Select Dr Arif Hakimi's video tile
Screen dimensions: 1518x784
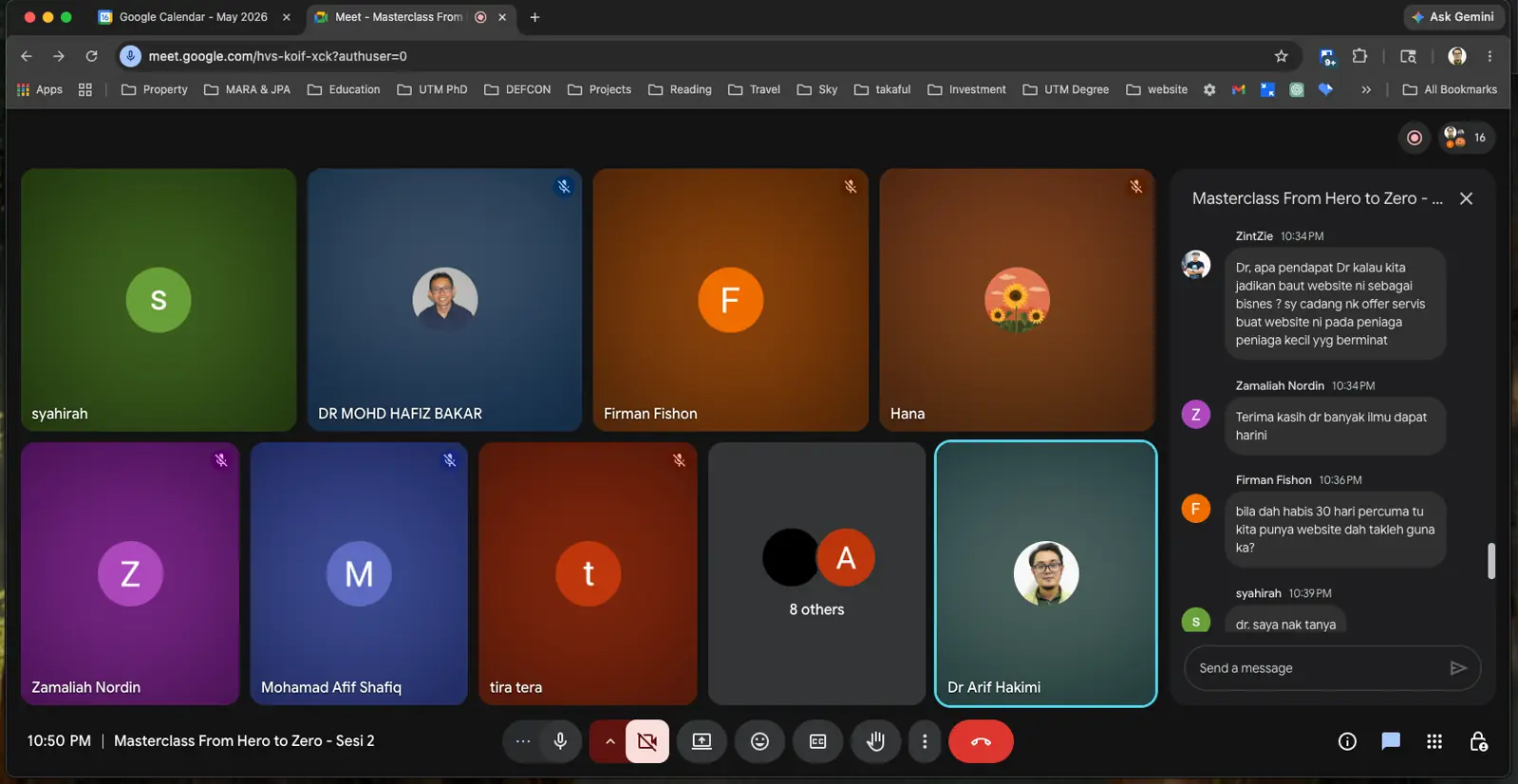point(1045,573)
